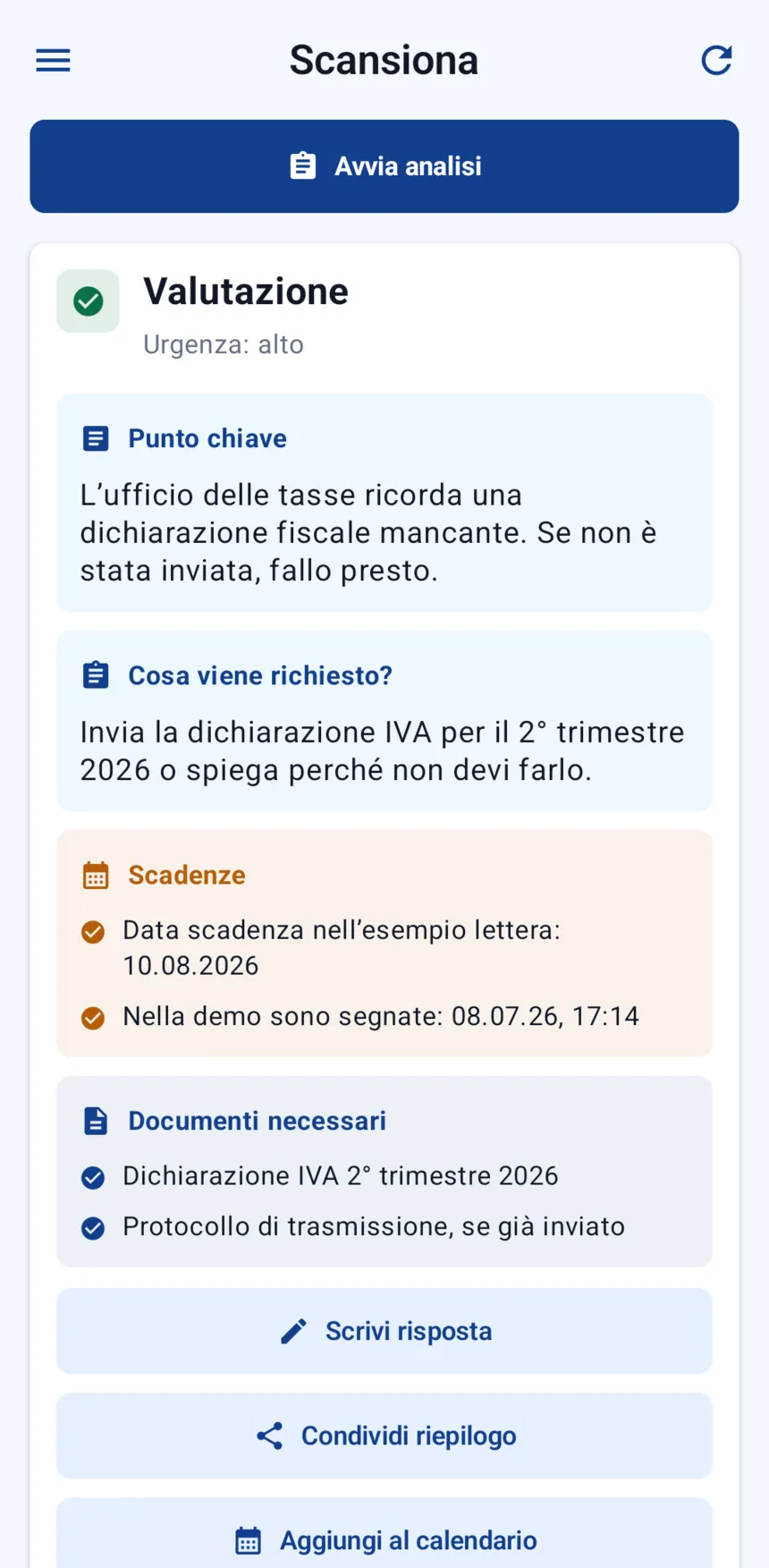Tap the Documenti necessari file icon
Image resolution: width=769 pixels, height=1568 pixels.
pos(96,1121)
